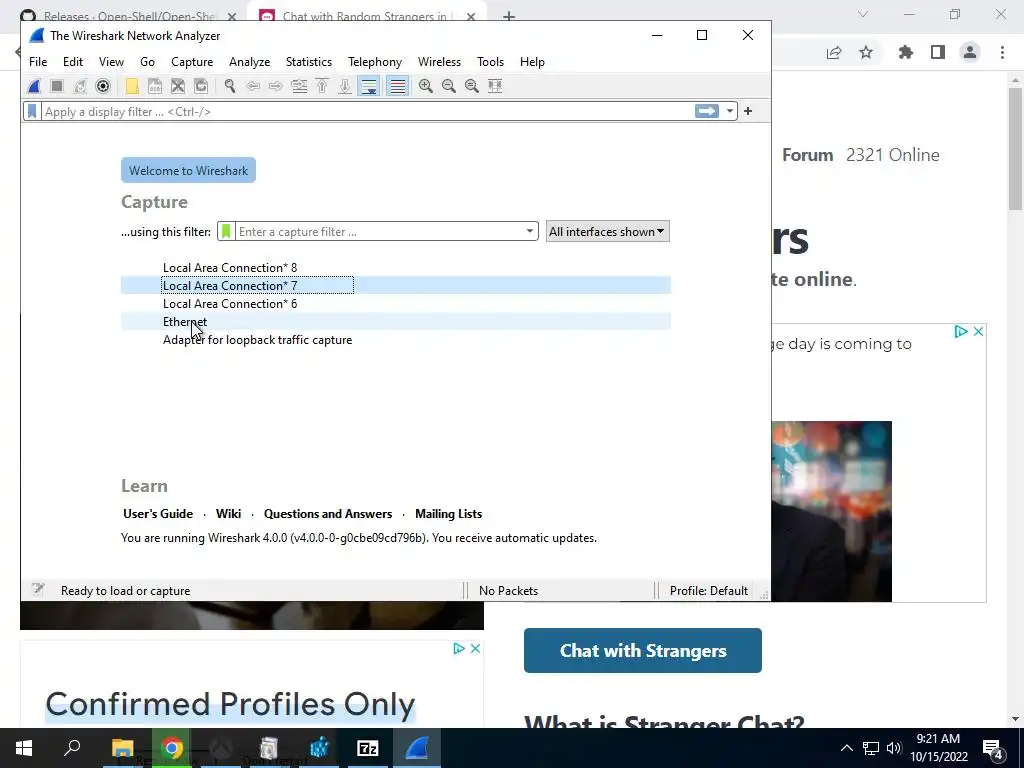Toggle packet list colorization

(x=398, y=86)
